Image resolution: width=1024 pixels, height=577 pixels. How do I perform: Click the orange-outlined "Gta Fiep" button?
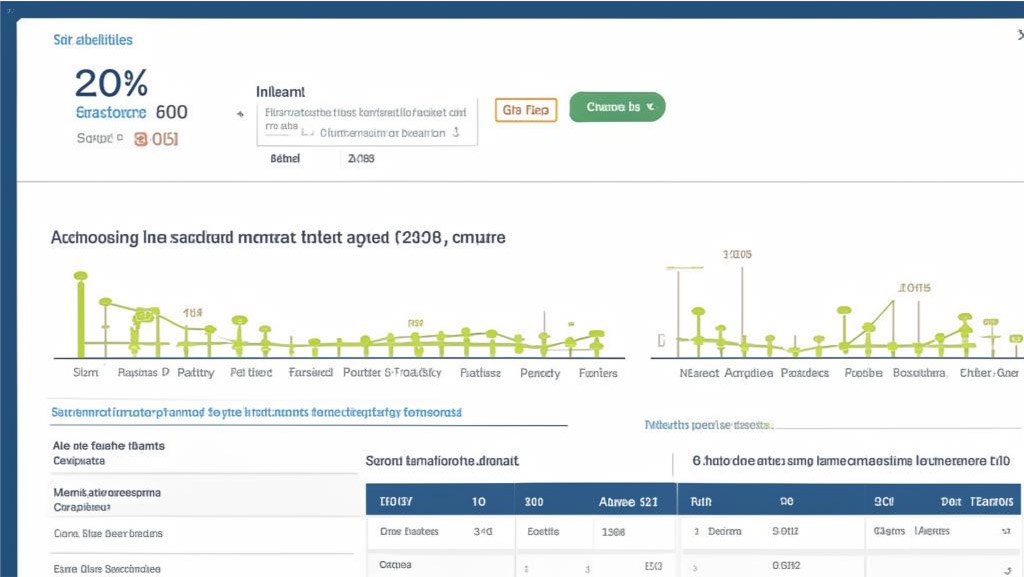[x=526, y=110]
